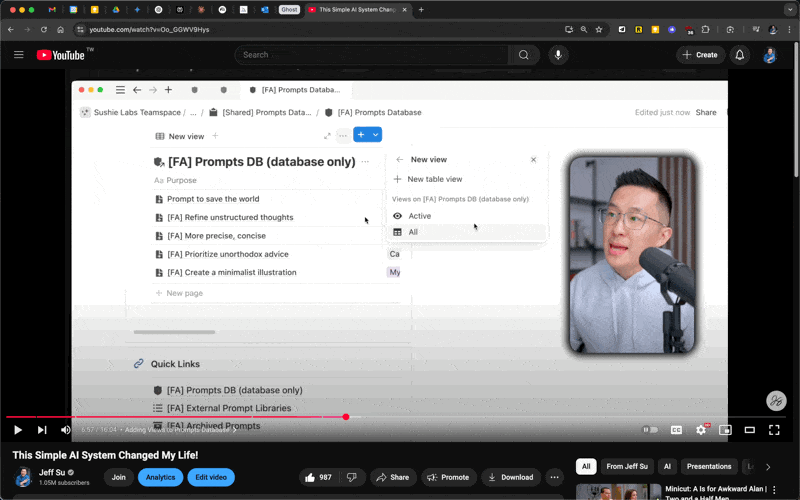Toggle closed captions
This screenshot has height=500, width=800.
coord(676,430)
